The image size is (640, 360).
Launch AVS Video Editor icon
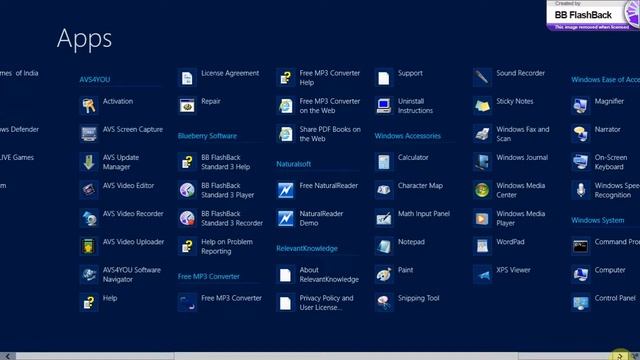click(x=89, y=190)
